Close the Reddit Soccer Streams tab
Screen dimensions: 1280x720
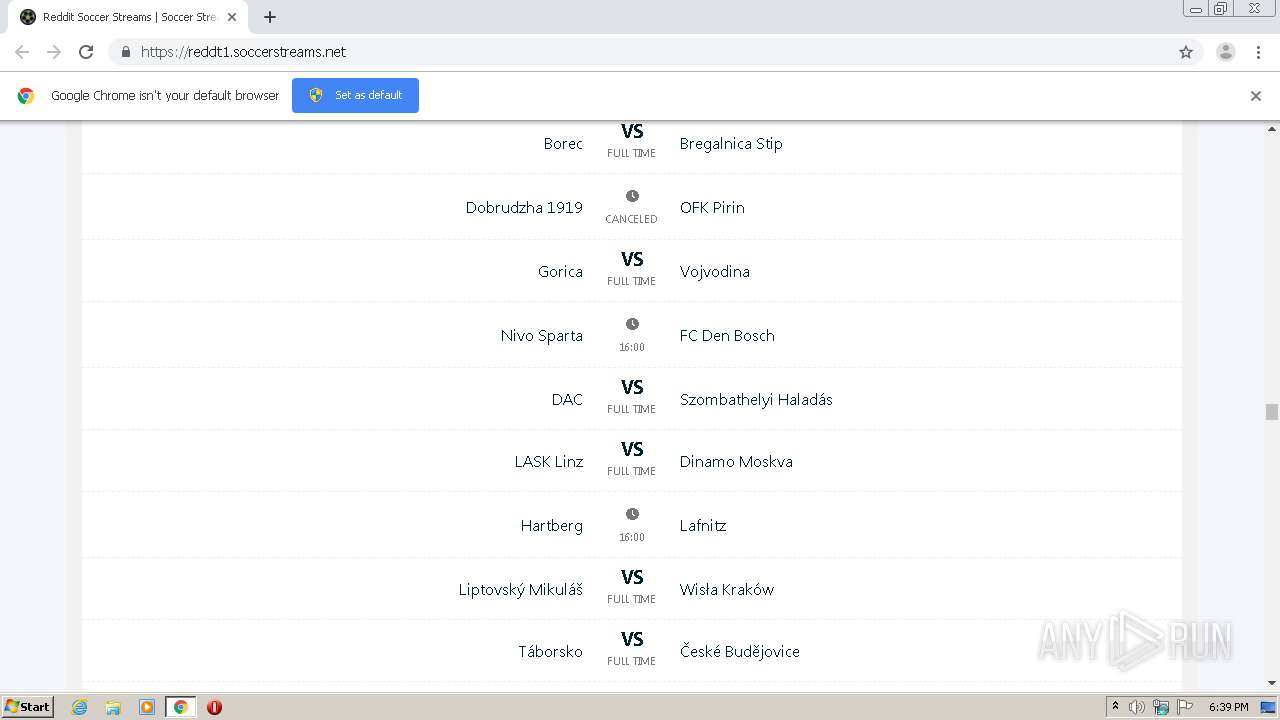coord(232,17)
